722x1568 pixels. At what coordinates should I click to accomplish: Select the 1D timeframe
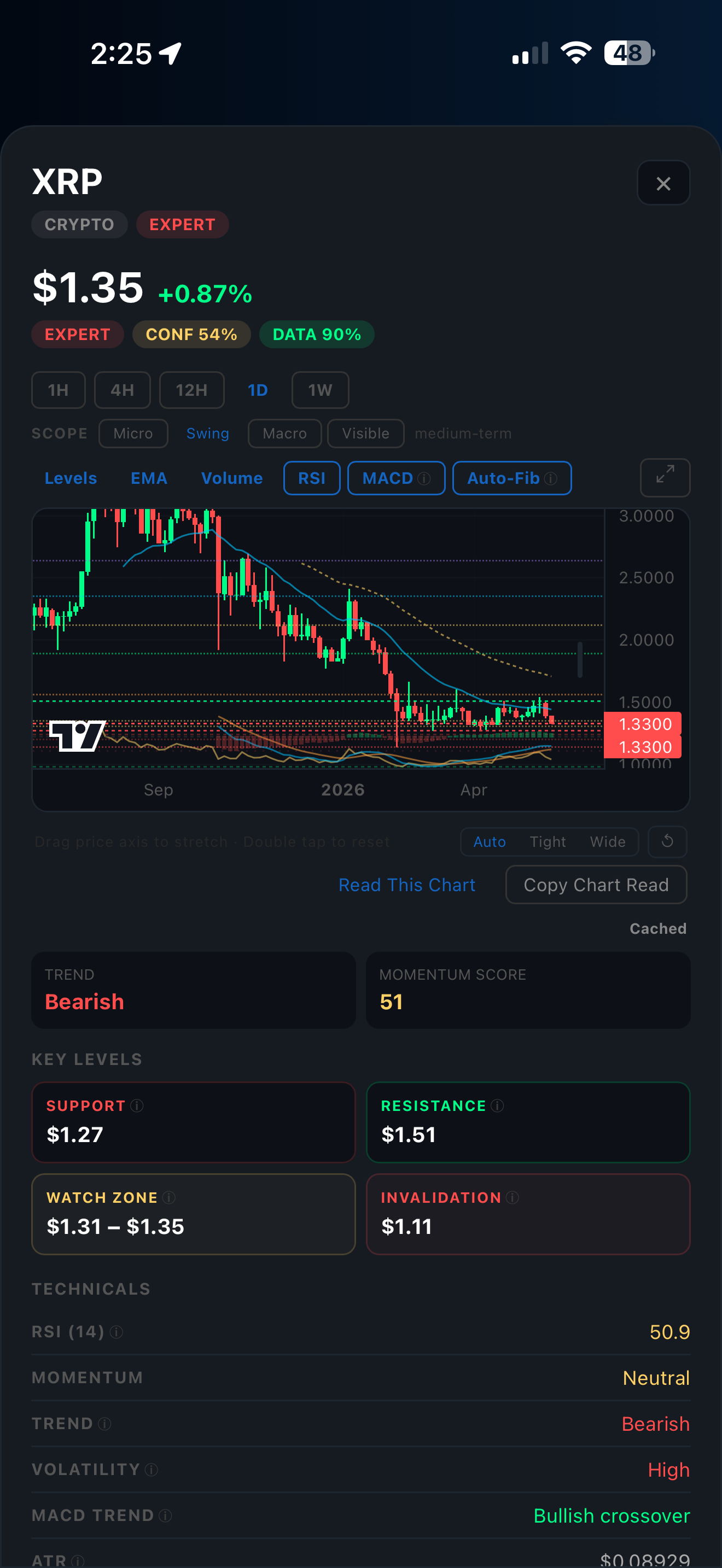coord(258,390)
